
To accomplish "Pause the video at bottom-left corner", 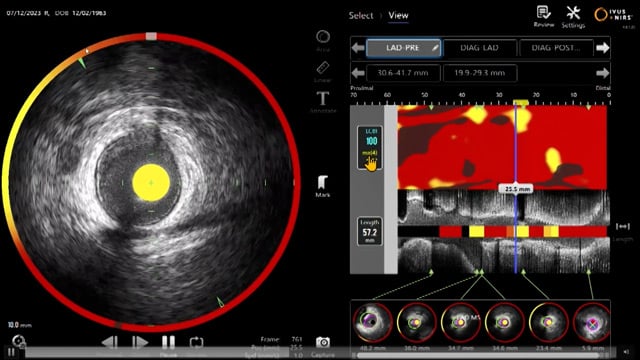I will point(11,352).
